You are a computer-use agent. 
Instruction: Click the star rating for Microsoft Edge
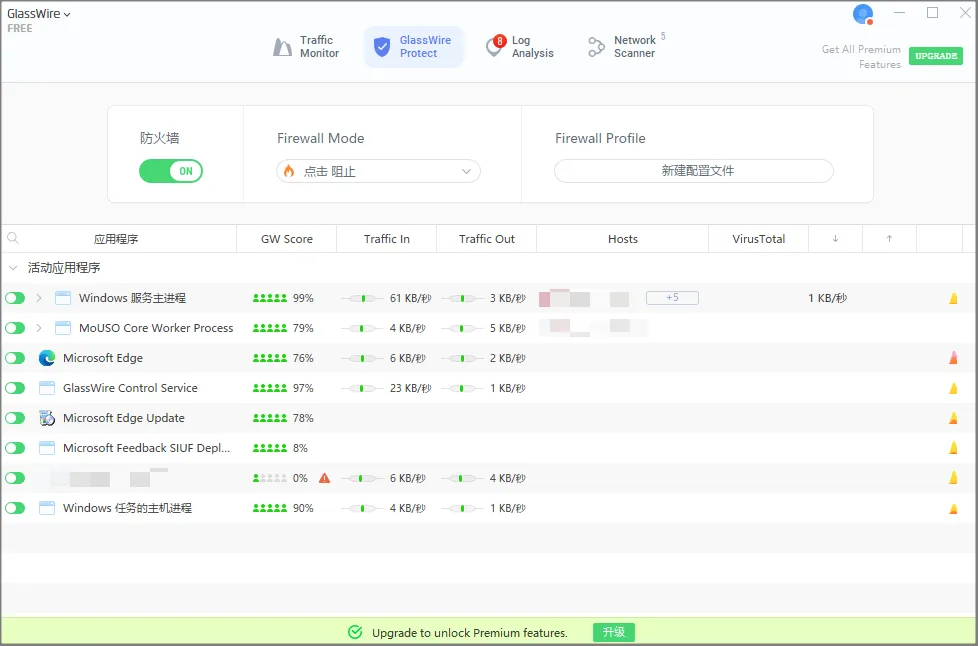pyautogui.click(x=269, y=358)
